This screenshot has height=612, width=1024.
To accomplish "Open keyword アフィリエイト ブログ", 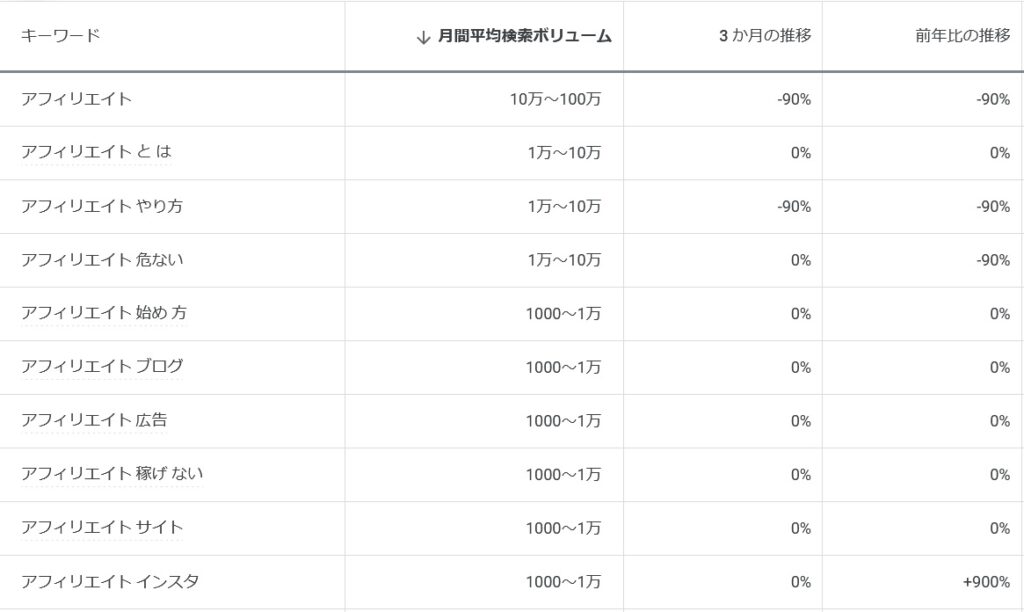I will (x=102, y=367).
